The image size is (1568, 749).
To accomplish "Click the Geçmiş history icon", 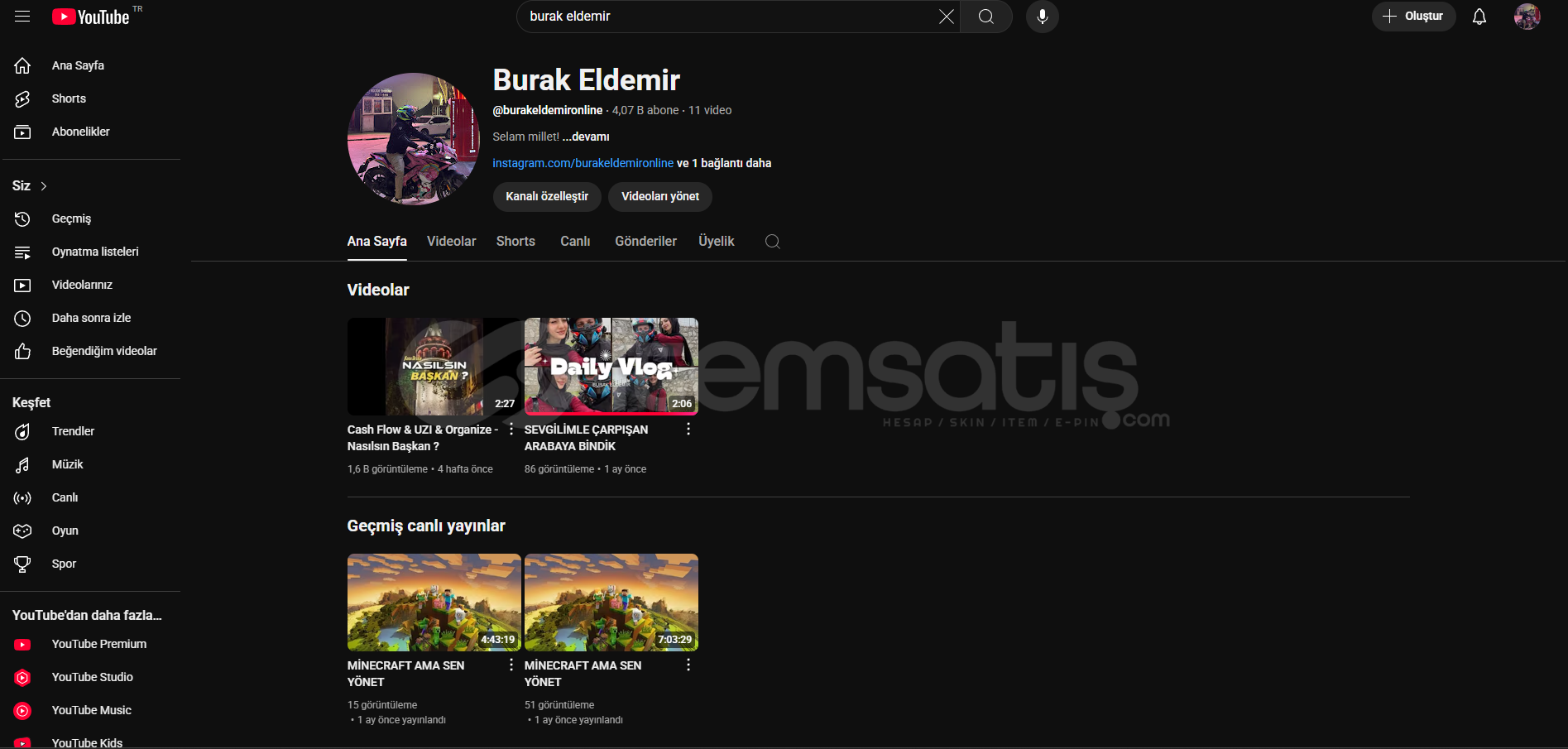I will tap(22, 218).
